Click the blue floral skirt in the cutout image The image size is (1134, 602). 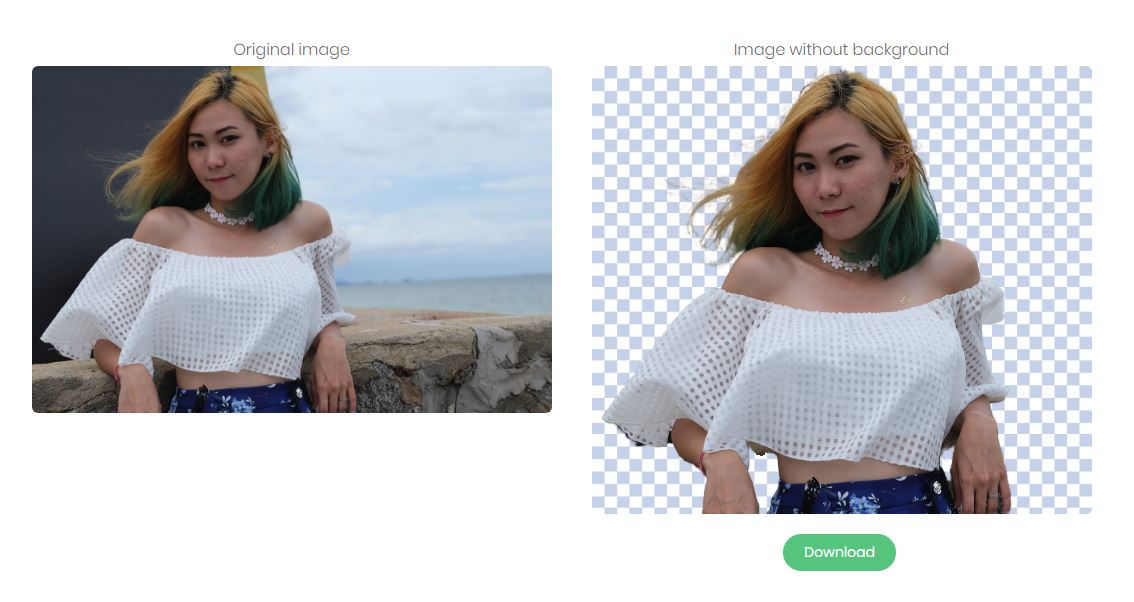click(861, 496)
